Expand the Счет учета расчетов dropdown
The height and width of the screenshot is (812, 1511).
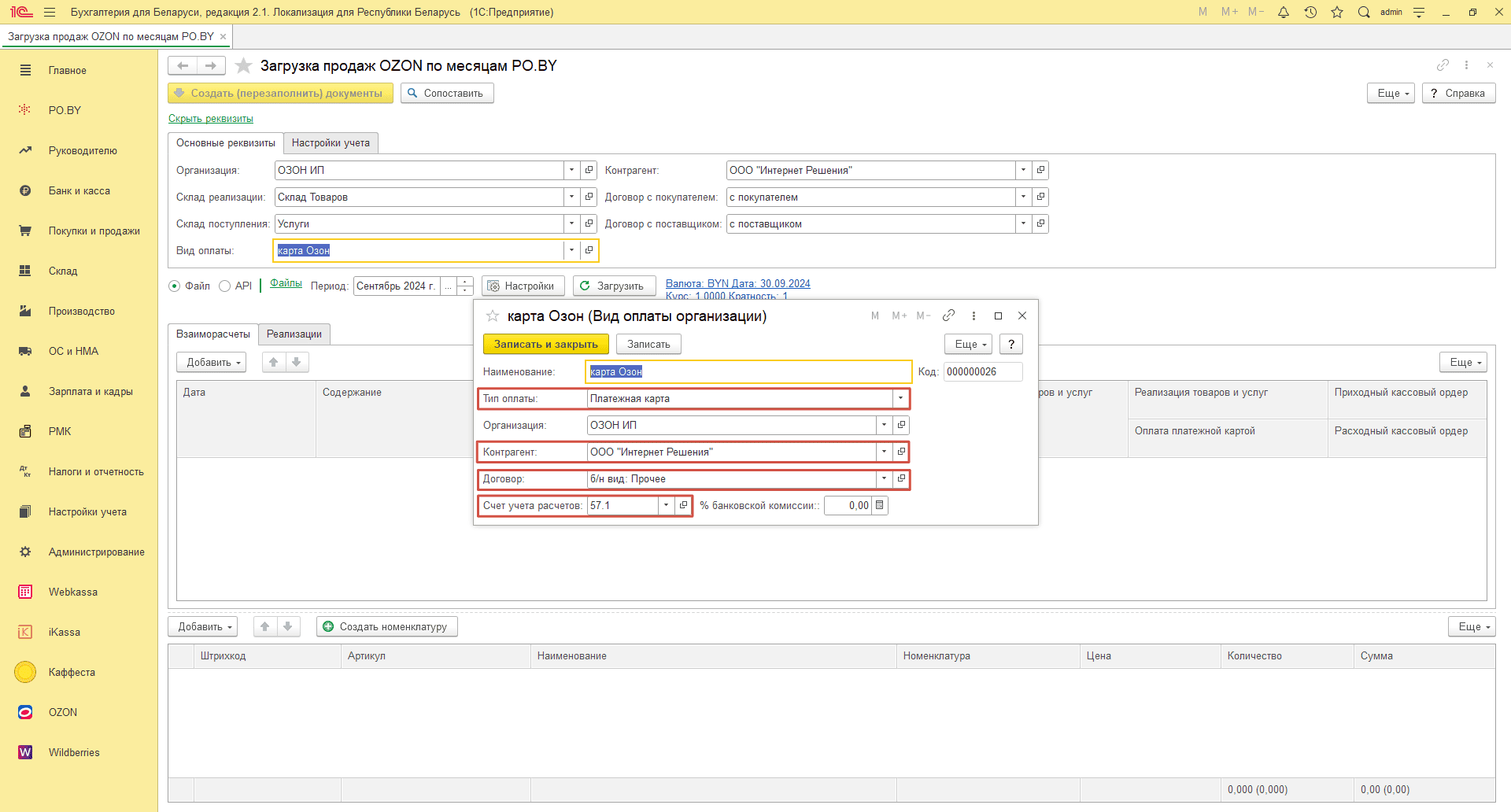pyautogui.click(x=666, y=505)
